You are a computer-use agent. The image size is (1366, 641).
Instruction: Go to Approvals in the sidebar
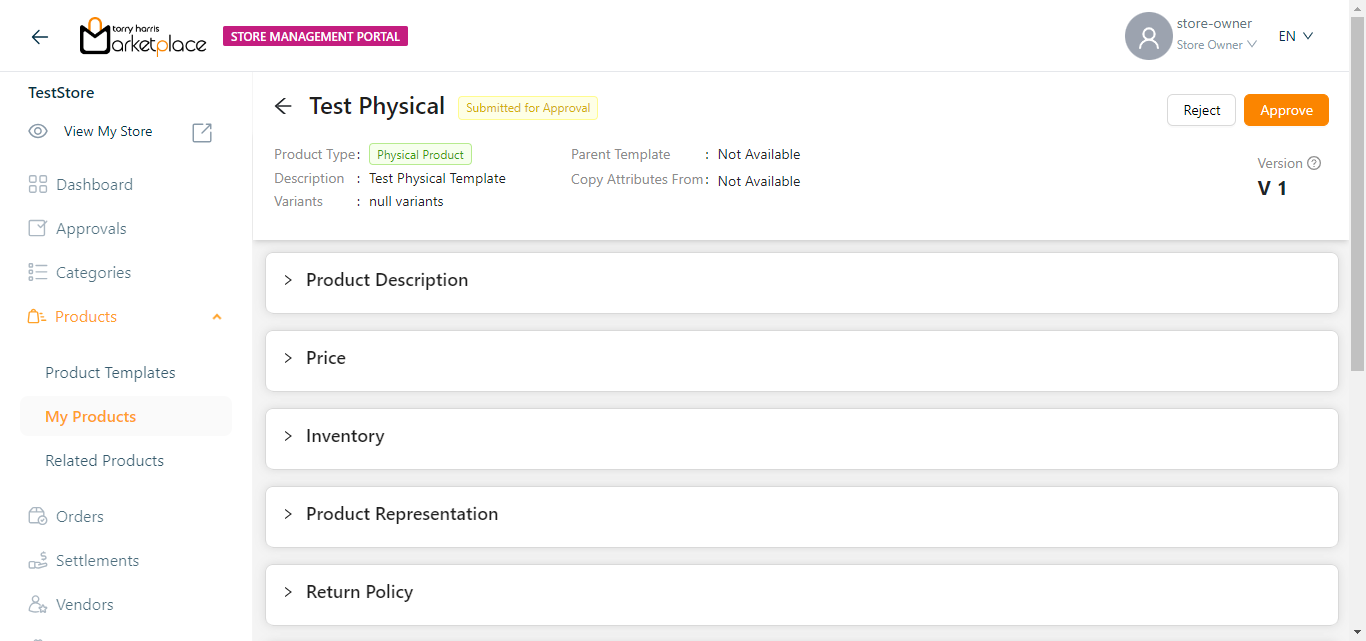(x=91, y=229)
